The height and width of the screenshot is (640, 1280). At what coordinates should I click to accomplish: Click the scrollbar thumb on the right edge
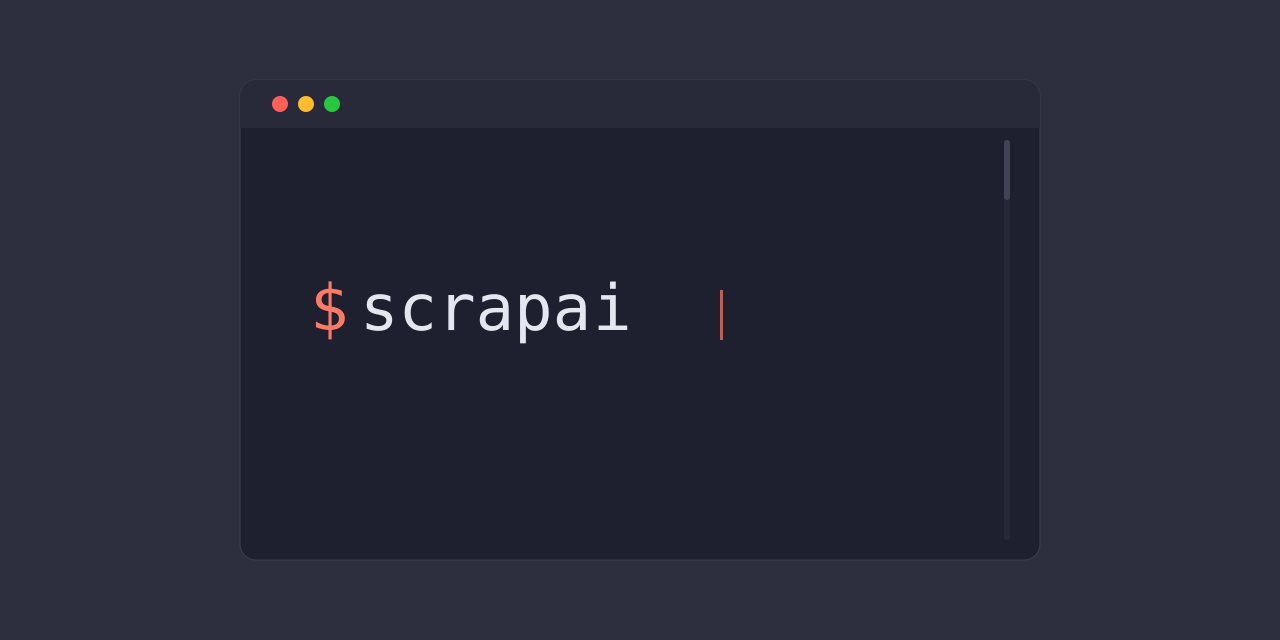[1007, 168]
